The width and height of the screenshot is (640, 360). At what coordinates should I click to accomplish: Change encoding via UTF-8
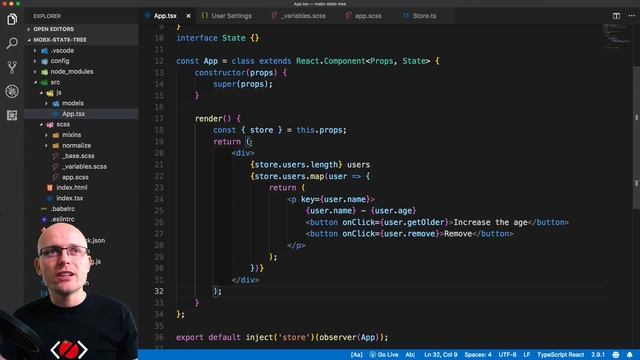point(507,355)
